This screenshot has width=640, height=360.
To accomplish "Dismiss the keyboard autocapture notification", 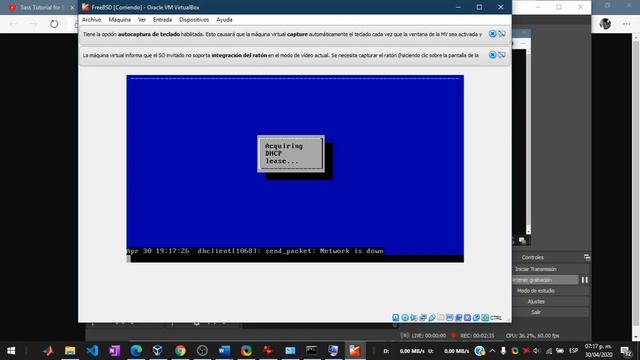I will click(x=493, y=34).
